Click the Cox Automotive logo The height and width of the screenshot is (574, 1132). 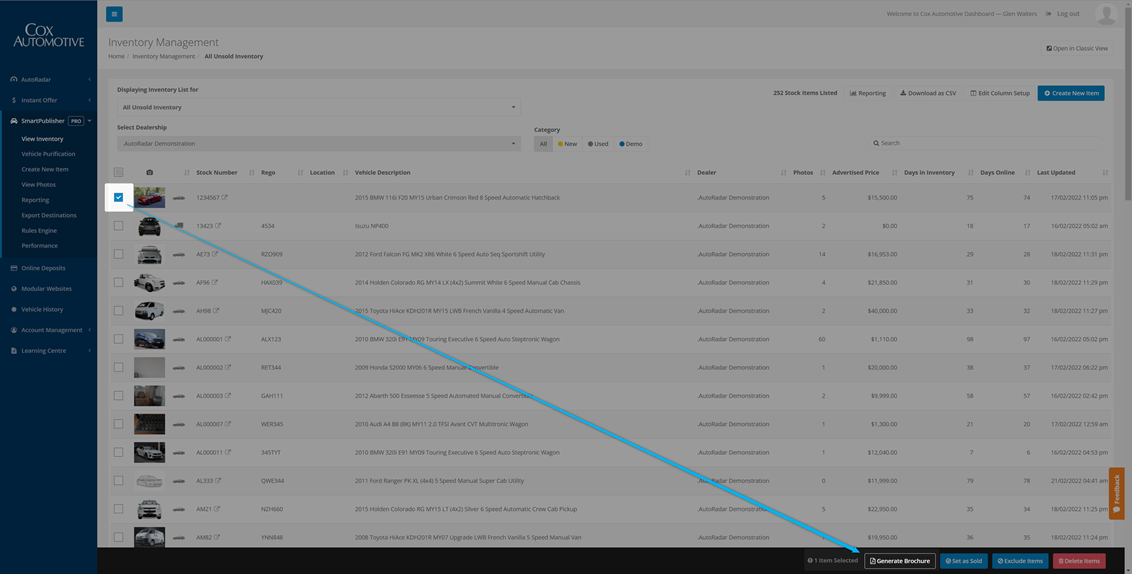pos(48,35)
